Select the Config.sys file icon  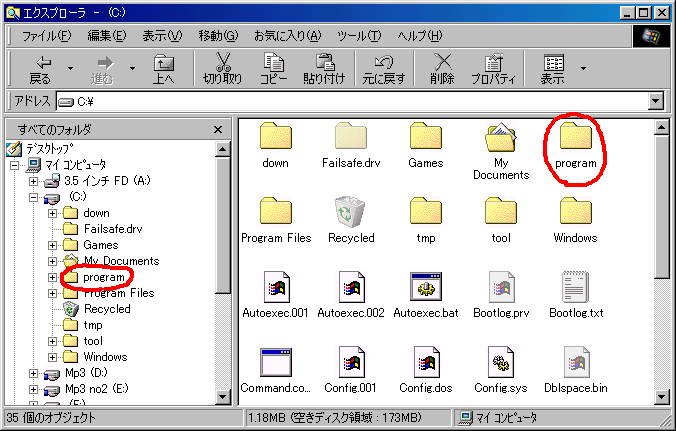pyautogui.click(x=502, y=362)
